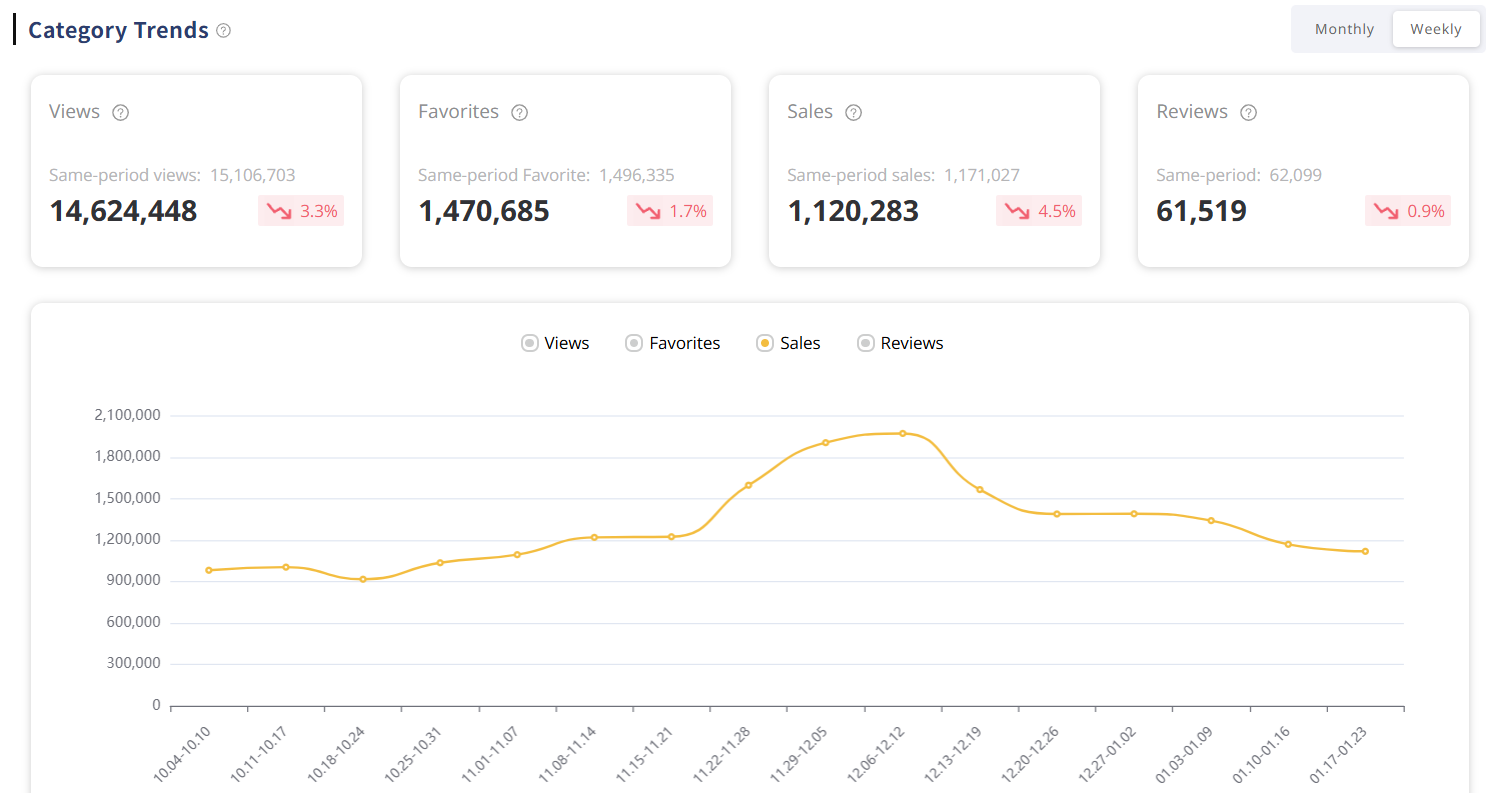Click the Views 3.3% decline trend badge

(x=301, y=211)
